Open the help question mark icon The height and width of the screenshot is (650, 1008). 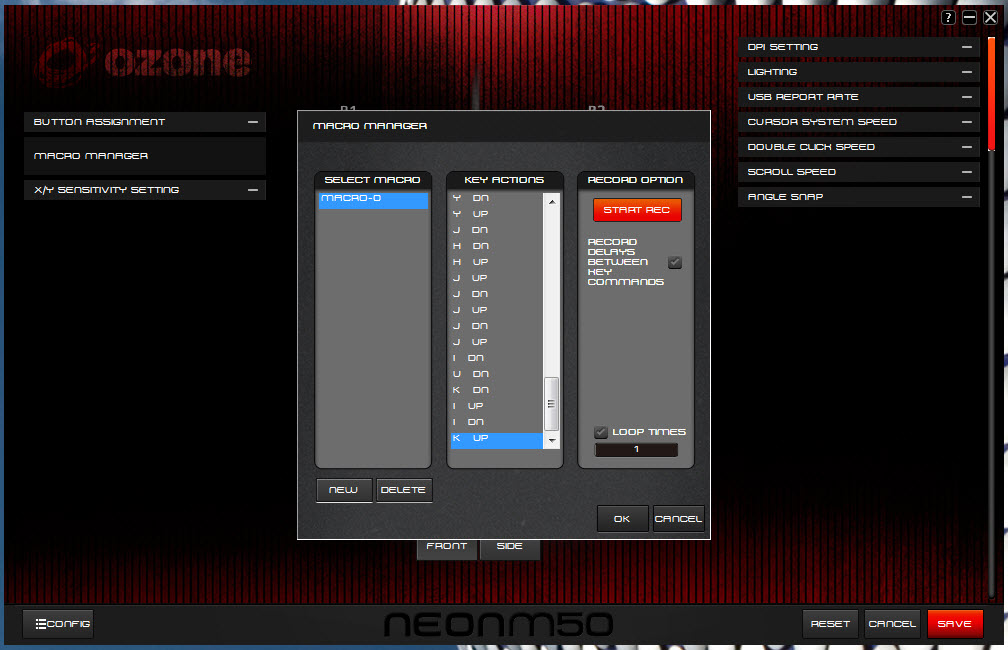tap(948, 17)
